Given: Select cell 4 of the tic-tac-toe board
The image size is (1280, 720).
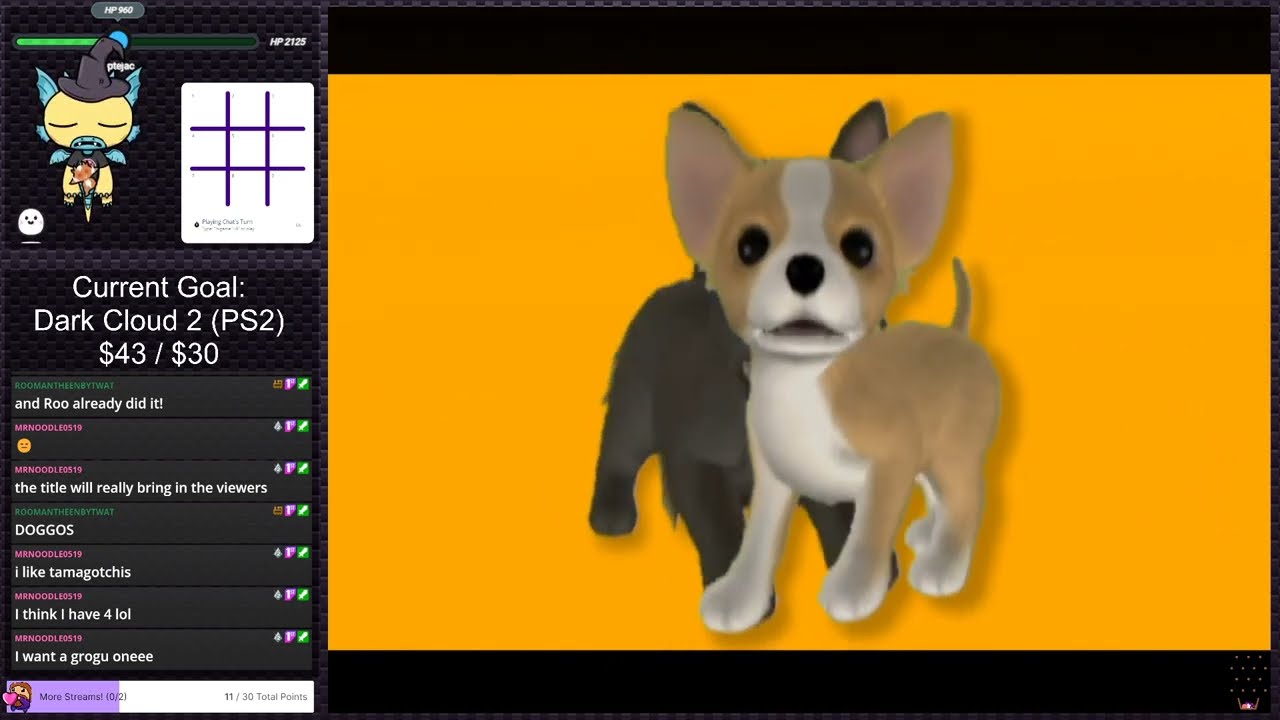Looking at the screenshot, I should 208,148.
